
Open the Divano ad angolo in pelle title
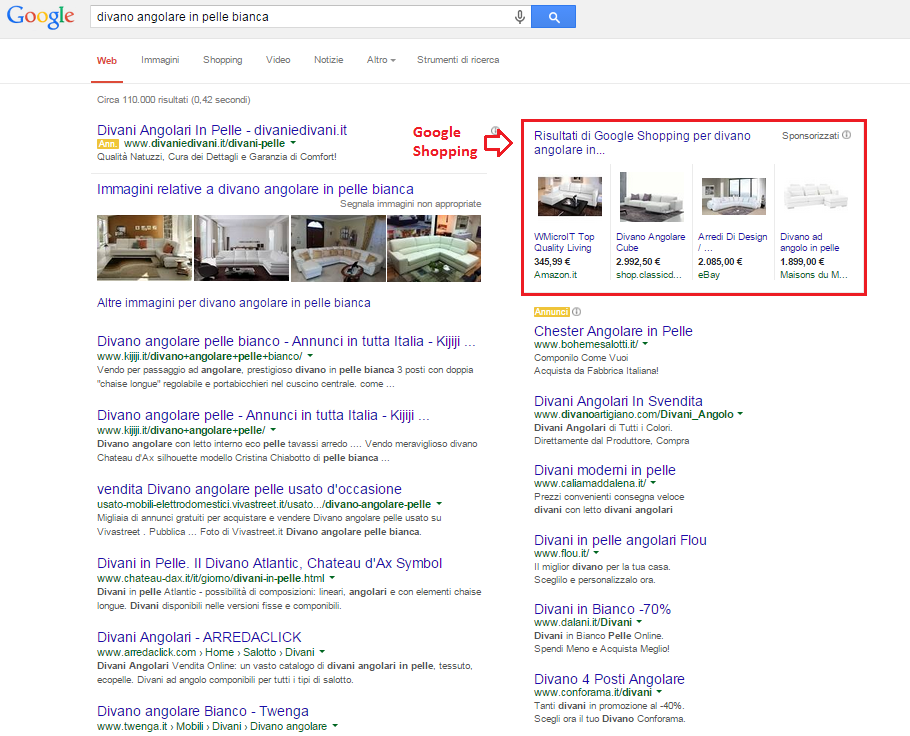(x=810, y=242)
